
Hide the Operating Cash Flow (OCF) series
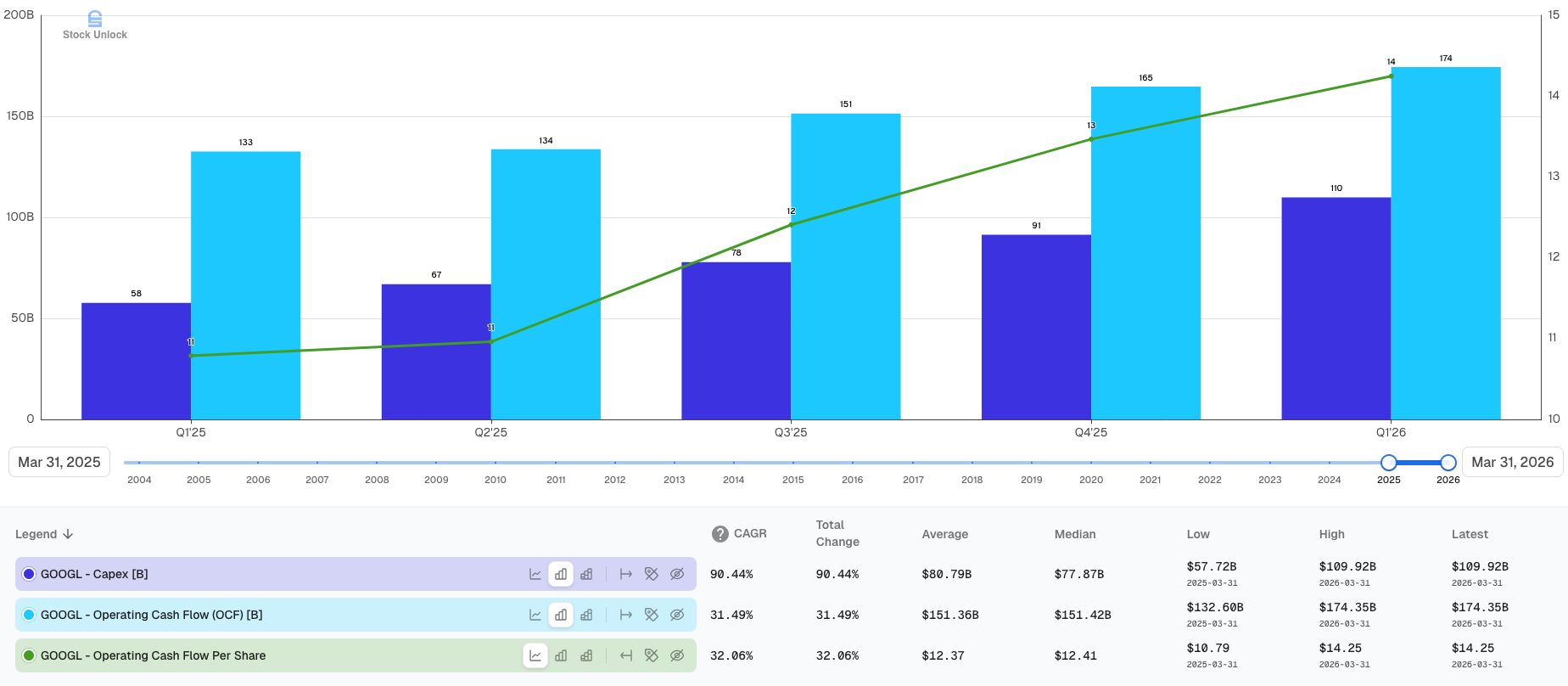677,615
